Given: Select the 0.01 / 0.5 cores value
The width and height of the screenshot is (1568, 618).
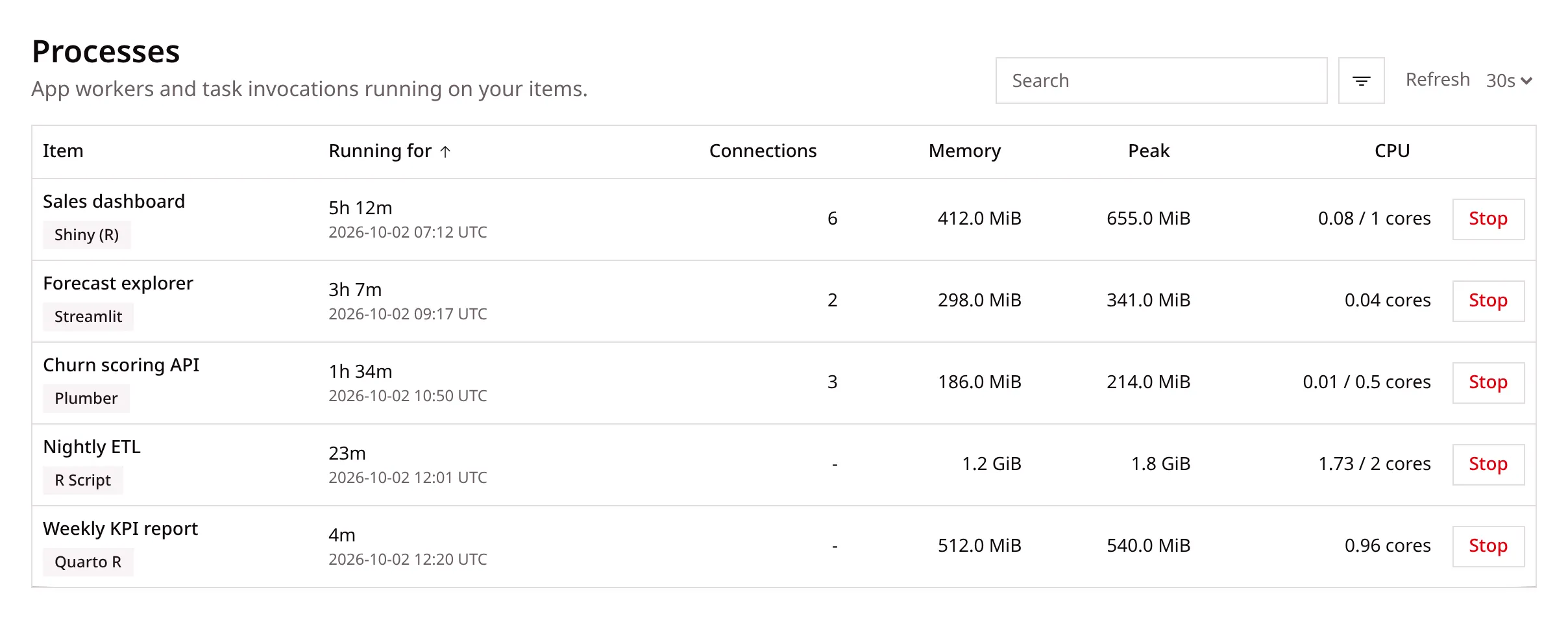Looking at the screenshot, I should [x=1367, y=382].
